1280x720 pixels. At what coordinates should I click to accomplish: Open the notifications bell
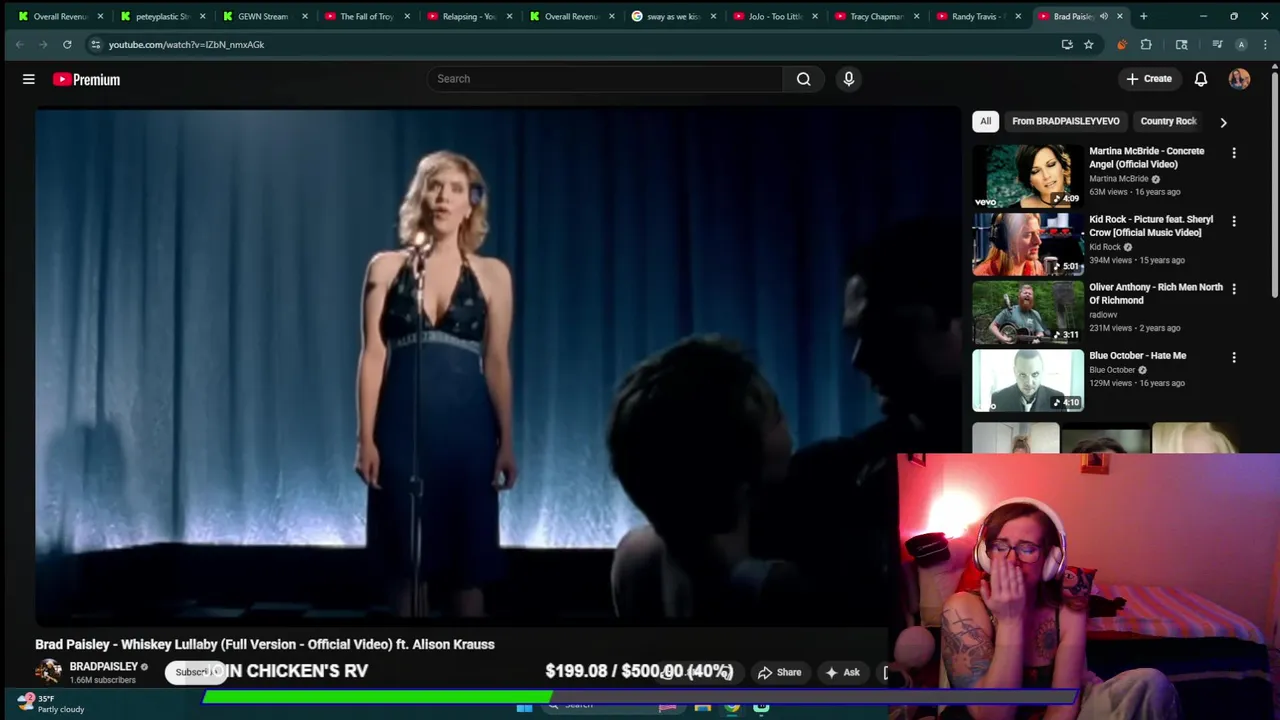click(1201, 79)
